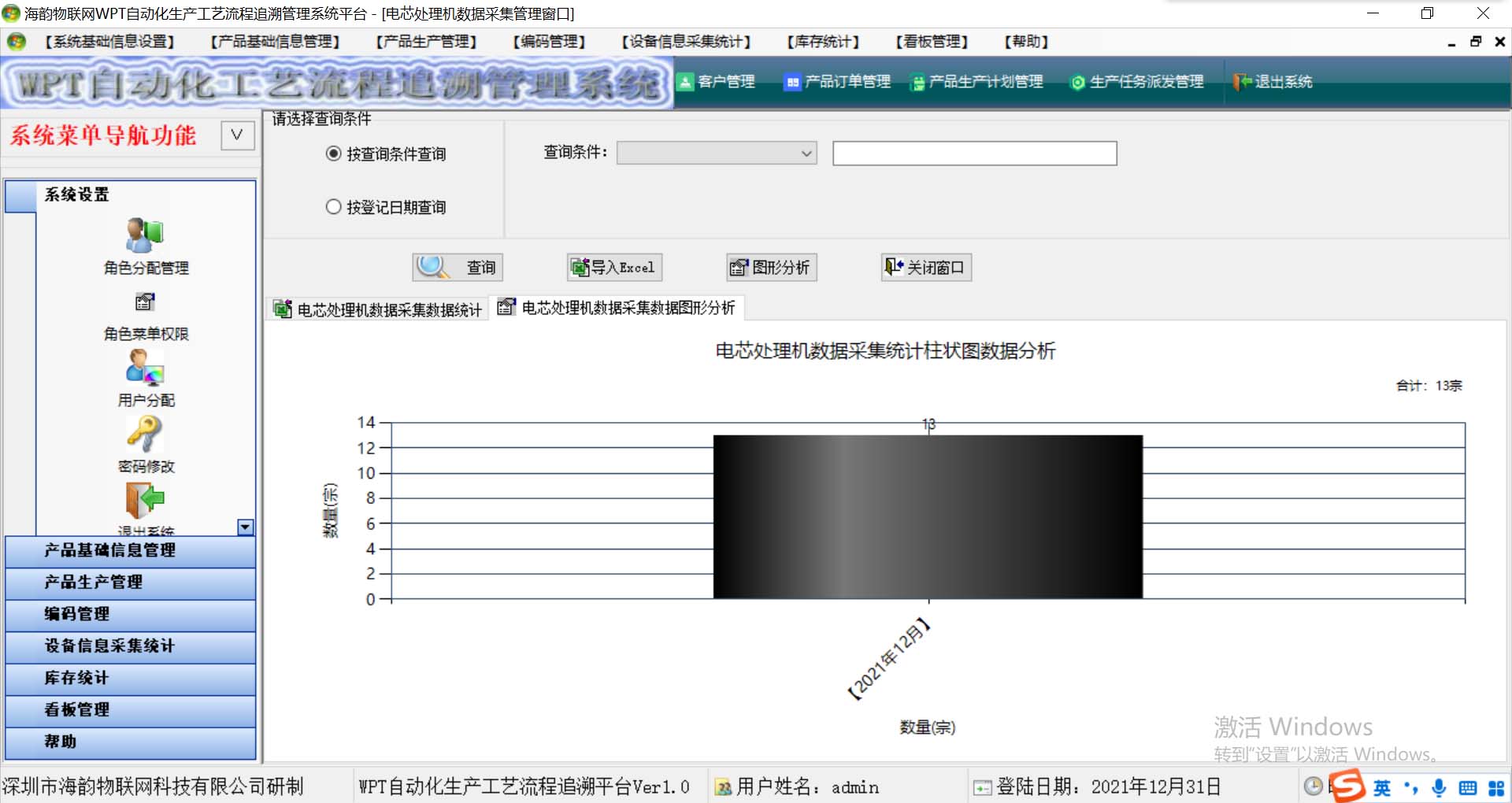Select the 按登记日期查询 radio button

[x=334, y=207]
